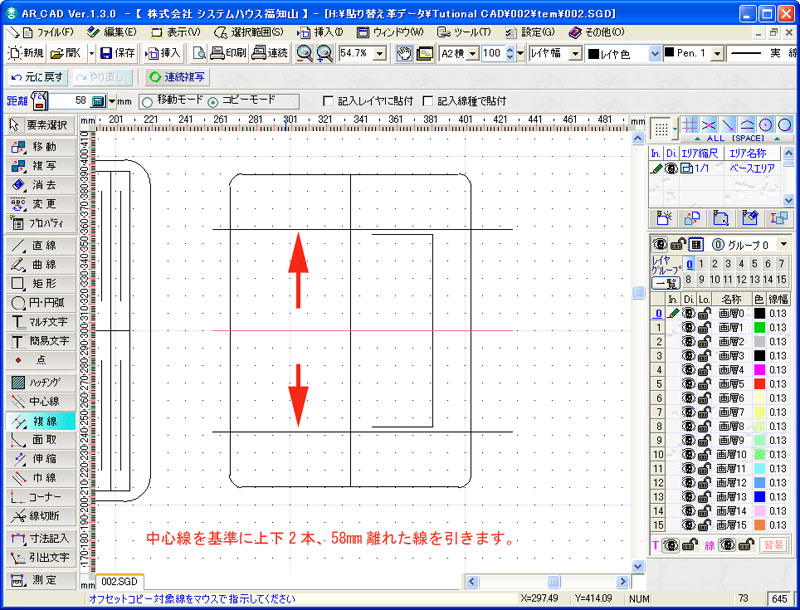This screenshot has height=610, width=800.
Task: Click the 一覧 list button
Action: 666,283
